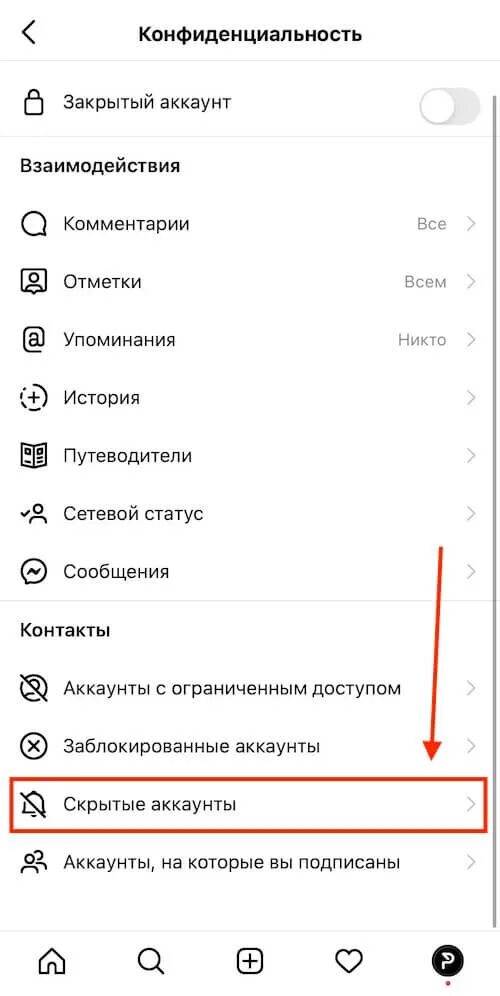This screenshot has height=996, width=500.
Task: Tap the Путеводители book icon
Action: click(x=33, y=455)
